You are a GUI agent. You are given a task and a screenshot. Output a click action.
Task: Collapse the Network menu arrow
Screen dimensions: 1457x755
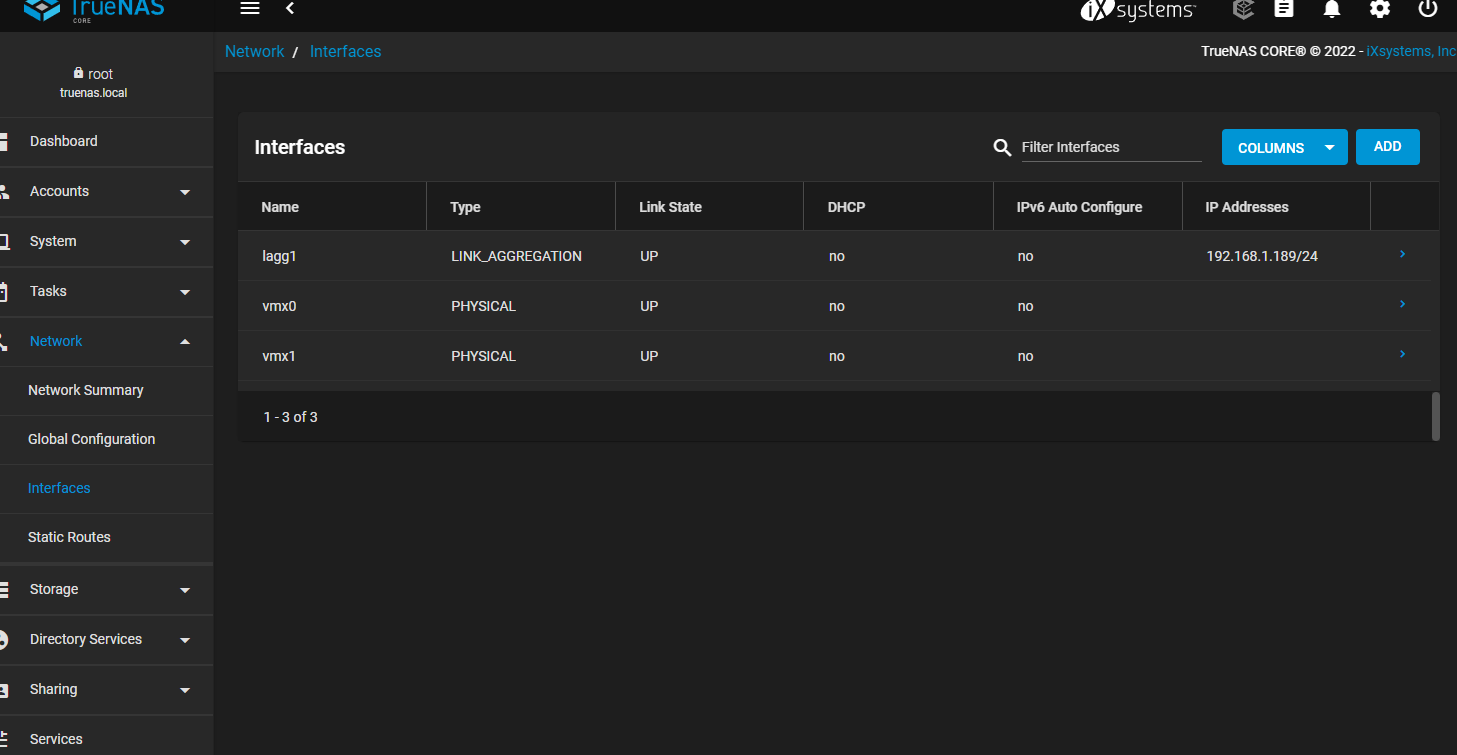185,341
